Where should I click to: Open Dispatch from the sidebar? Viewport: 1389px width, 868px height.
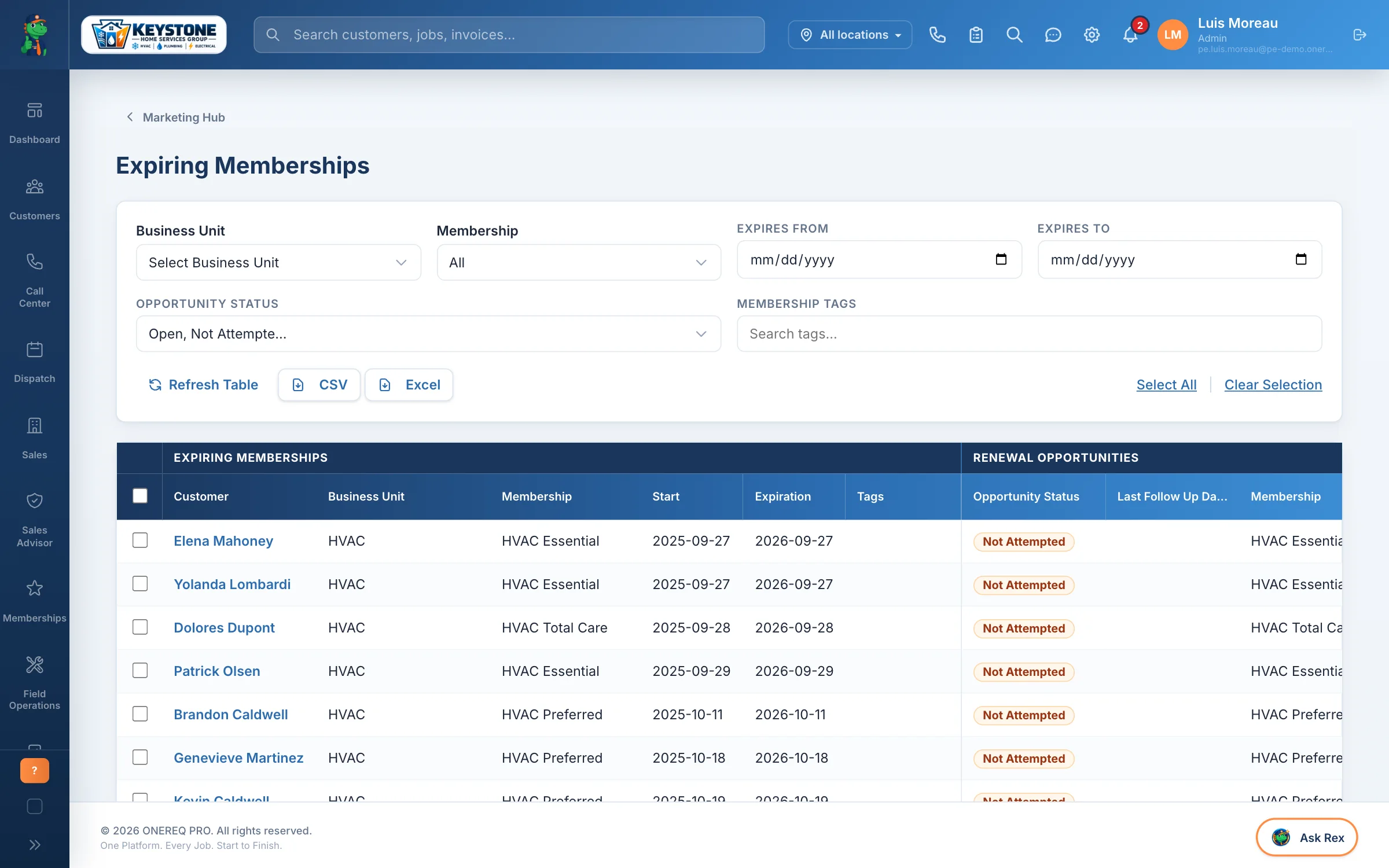pyautogui.click(x=35, y=362)
